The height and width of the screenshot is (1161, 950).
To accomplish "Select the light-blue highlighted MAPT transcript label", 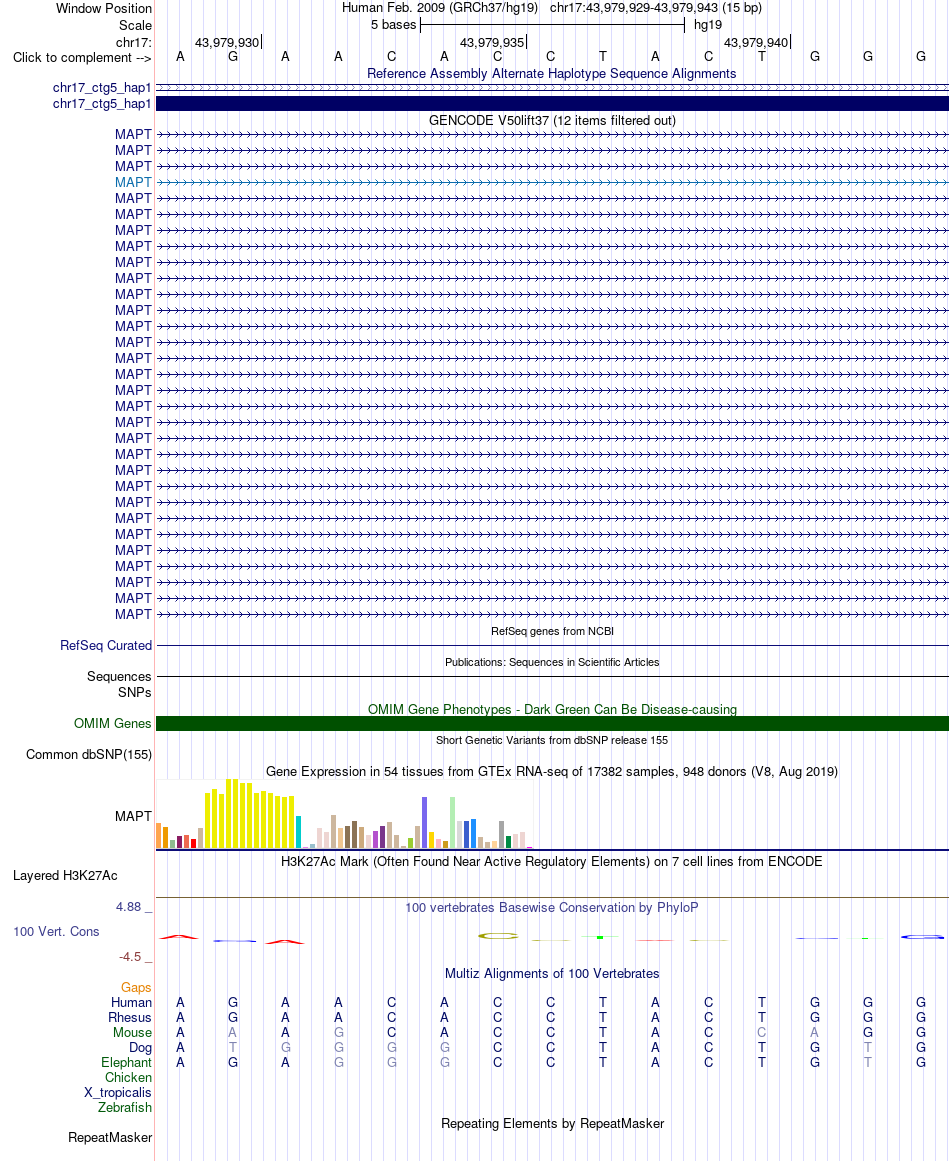I will (x=133, y=182).
